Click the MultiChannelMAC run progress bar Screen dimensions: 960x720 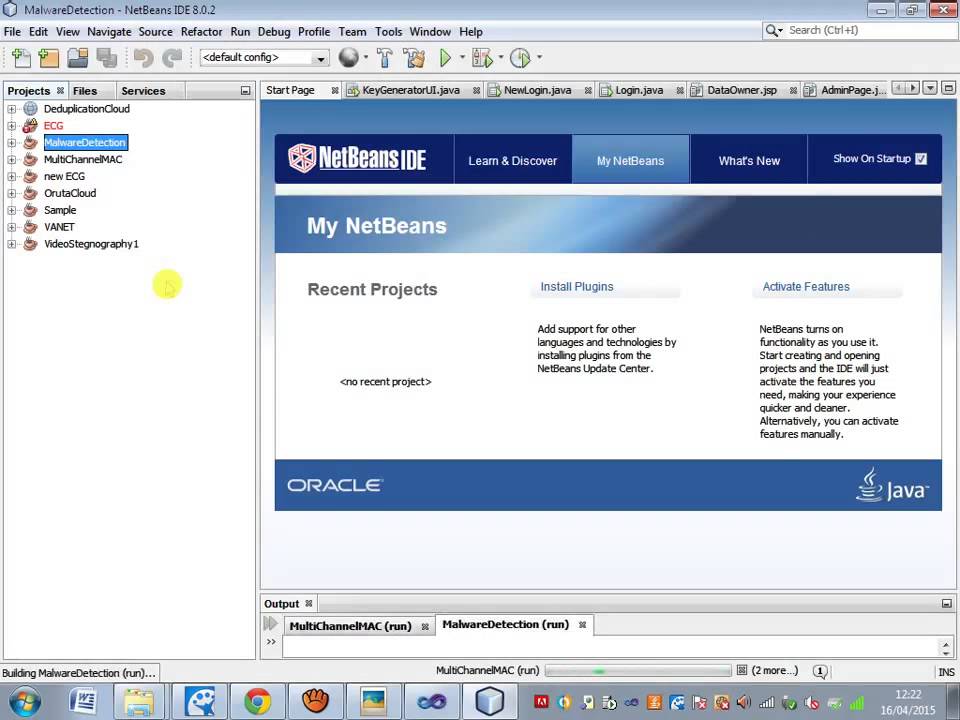tap(637, 671)
